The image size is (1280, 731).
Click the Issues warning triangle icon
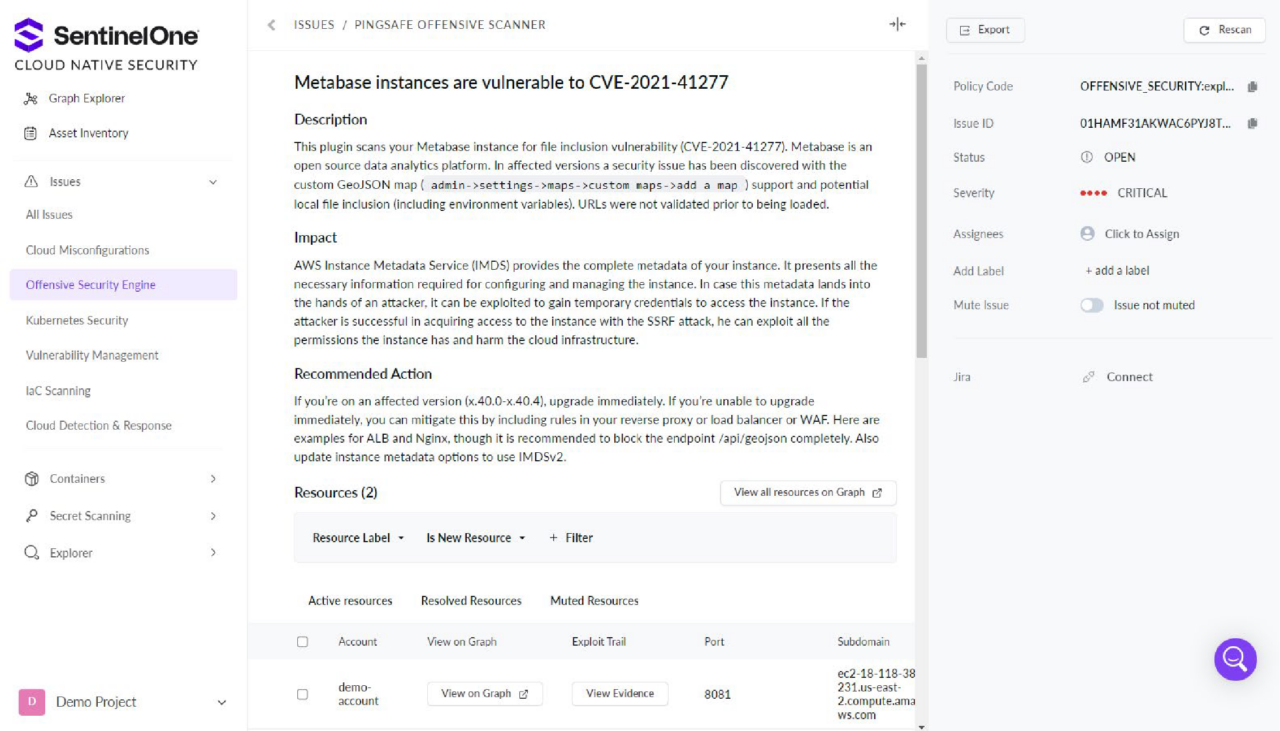pos(30,182)
